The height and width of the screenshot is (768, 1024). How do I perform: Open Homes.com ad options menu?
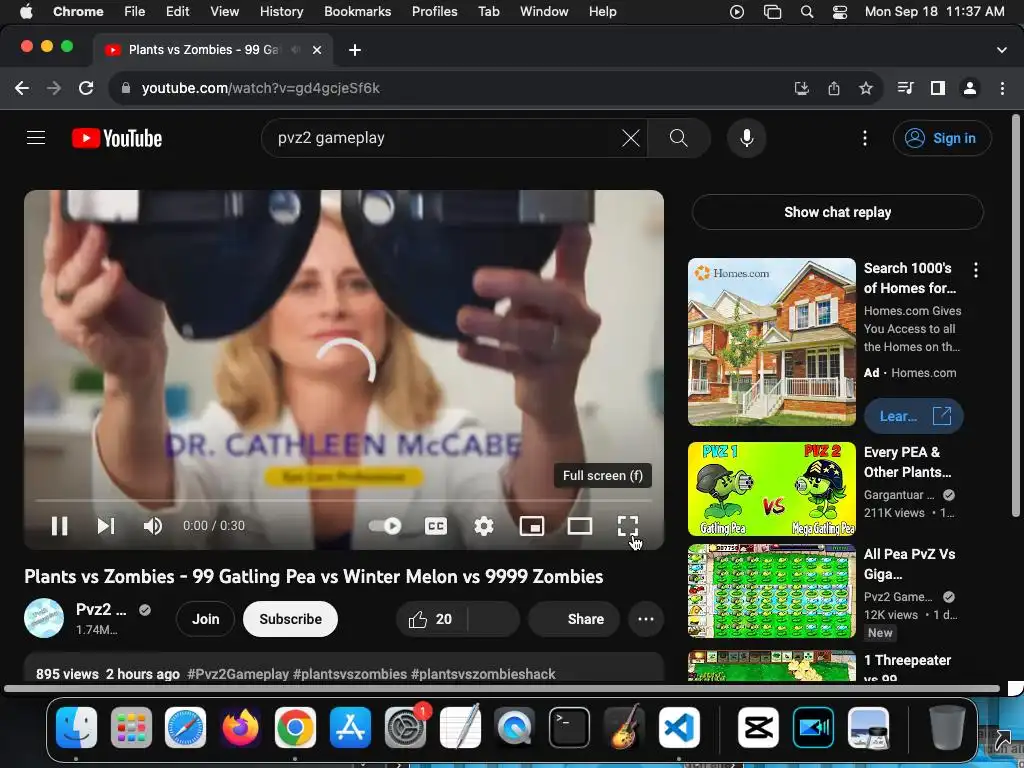pyautogui.click(x=976, y=270)
